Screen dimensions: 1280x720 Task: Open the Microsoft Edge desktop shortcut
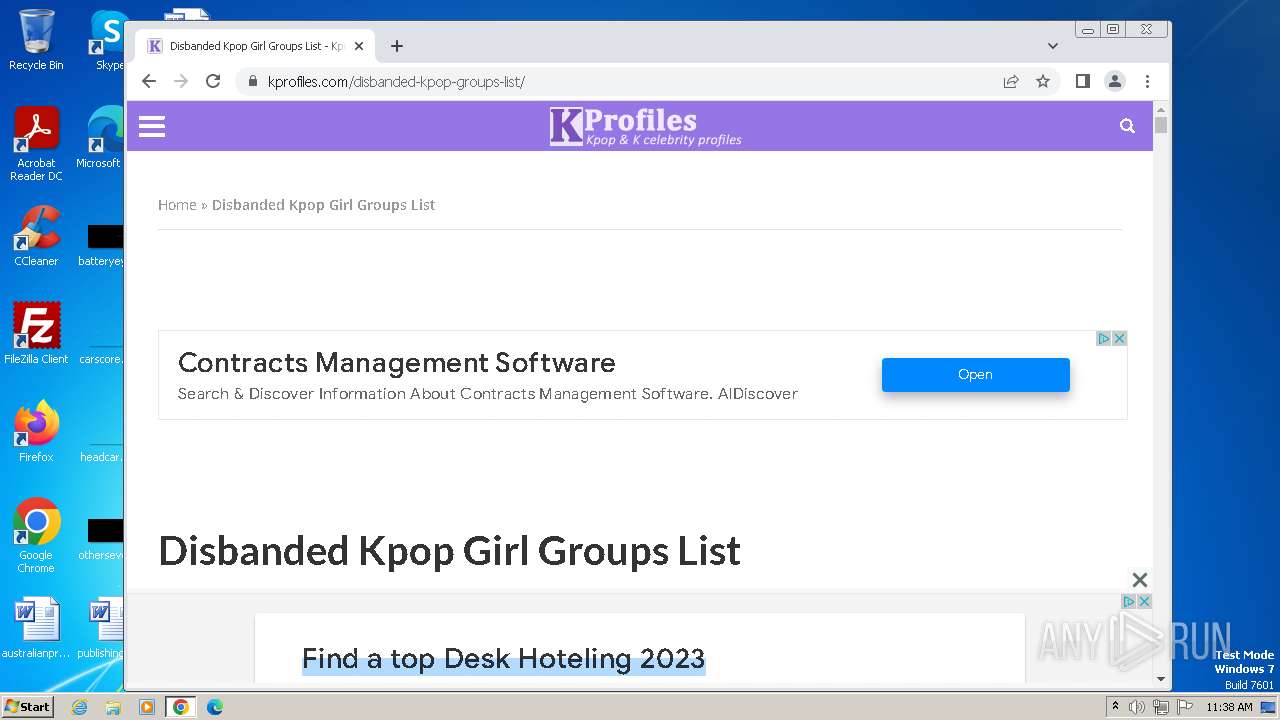coord(100,138)
